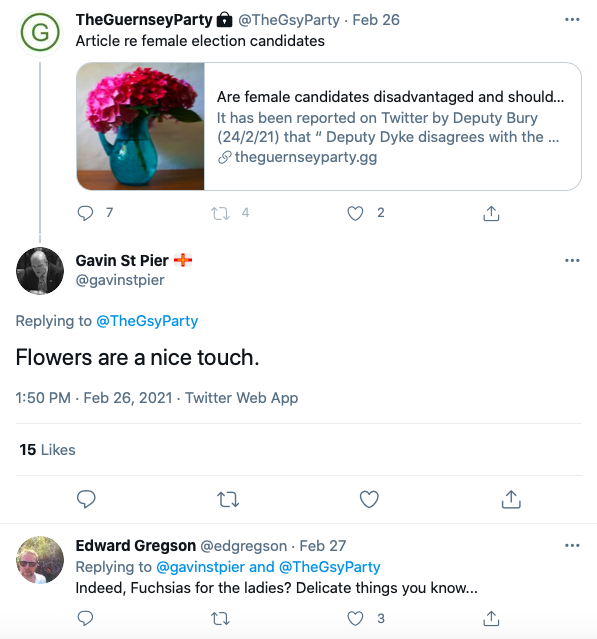Like TheGuernseyParty tweet with 2 likes
Screen dimensions: 597x639
[355, 213]
